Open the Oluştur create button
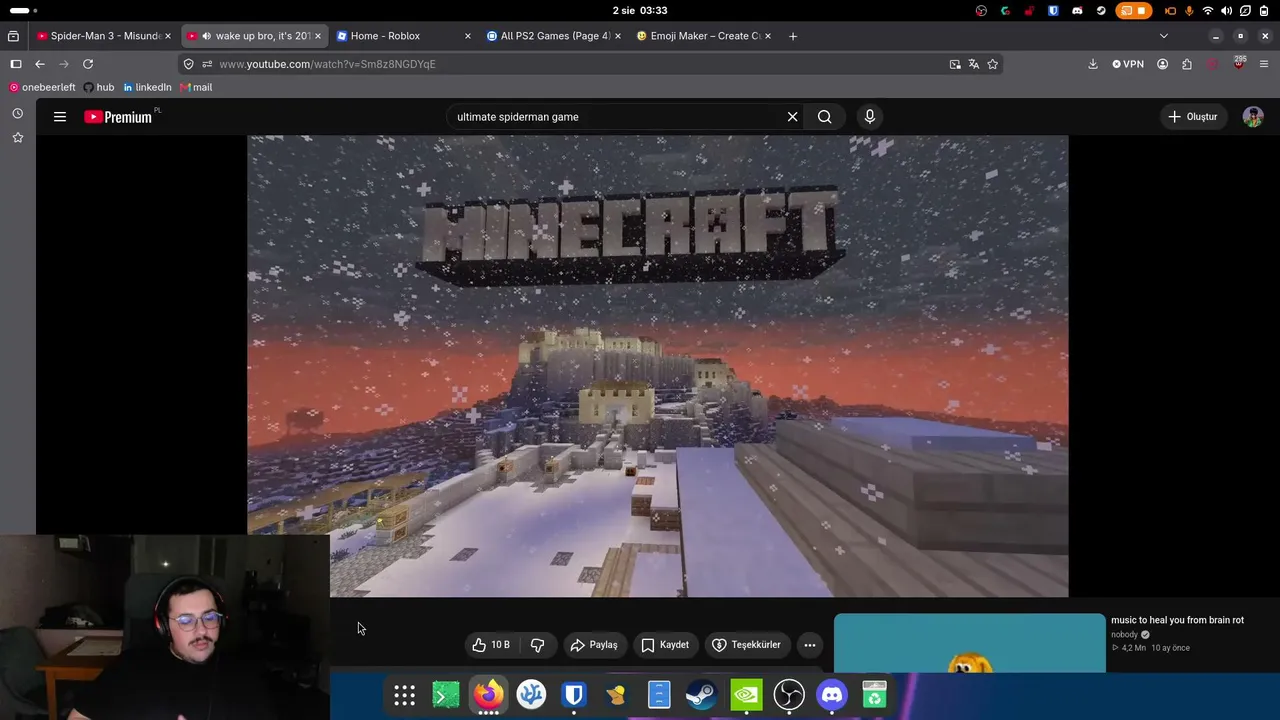The image size is (1280, 720). (x=1193, y=117)
